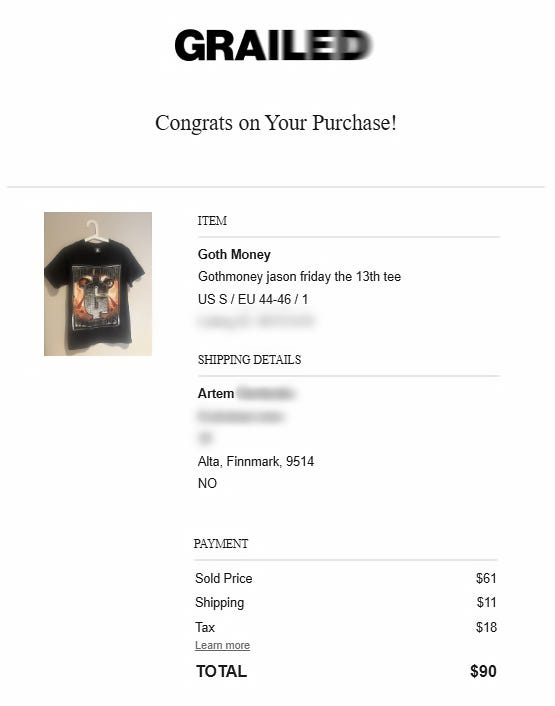Click the $61 sold price amount

(x=486, y=578)
